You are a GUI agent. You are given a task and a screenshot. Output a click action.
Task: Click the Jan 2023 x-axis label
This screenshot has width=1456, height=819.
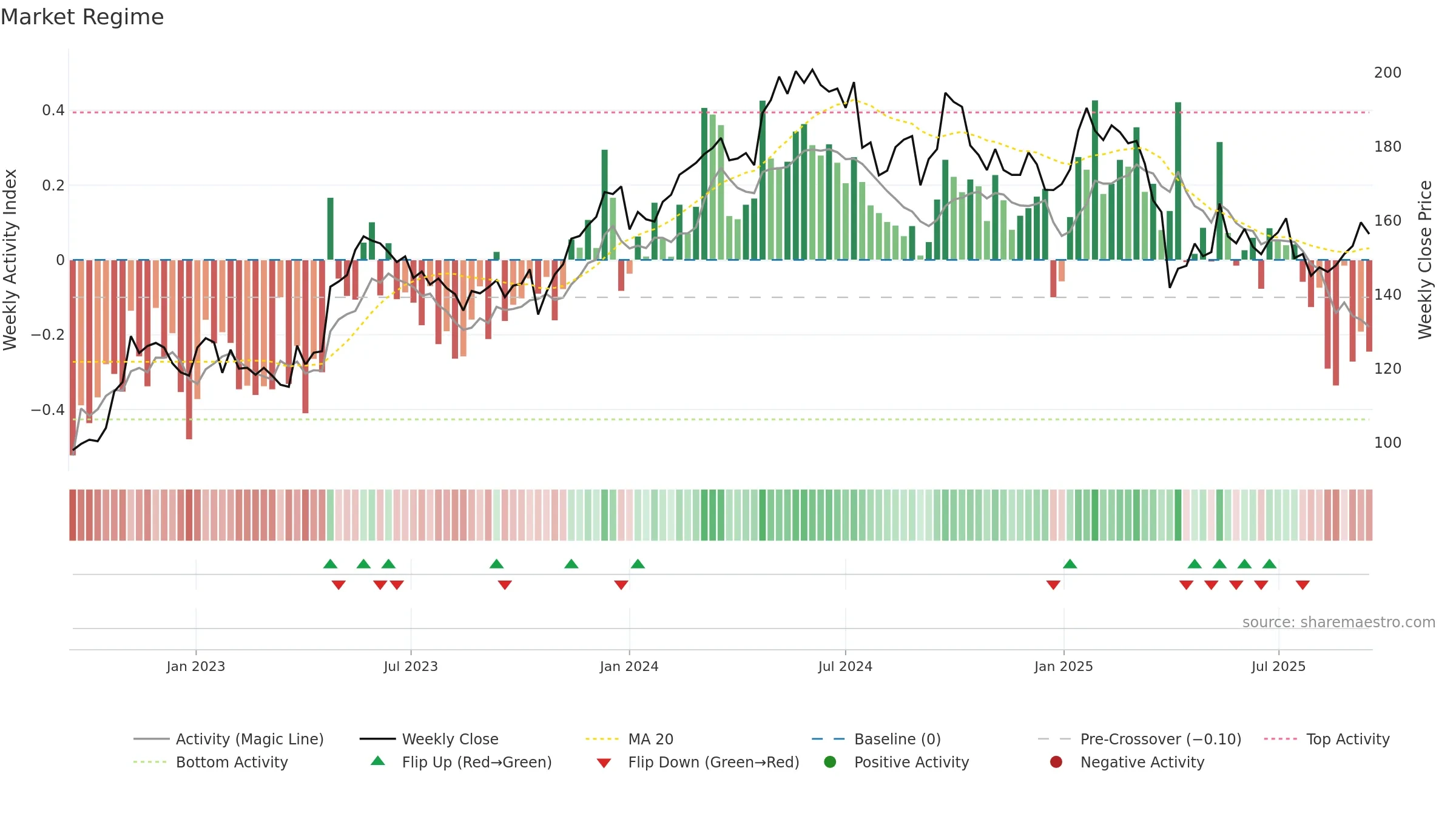pos(196,666)
